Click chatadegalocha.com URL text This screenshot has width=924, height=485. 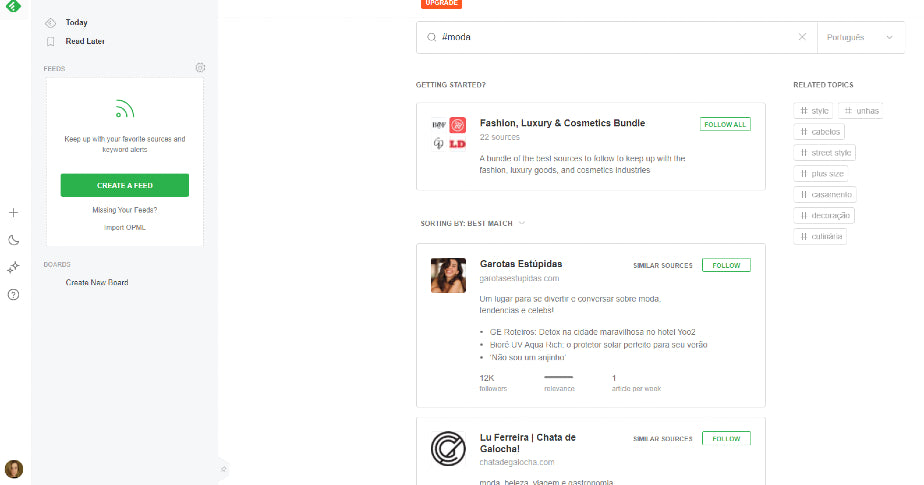tap(517, 462)
